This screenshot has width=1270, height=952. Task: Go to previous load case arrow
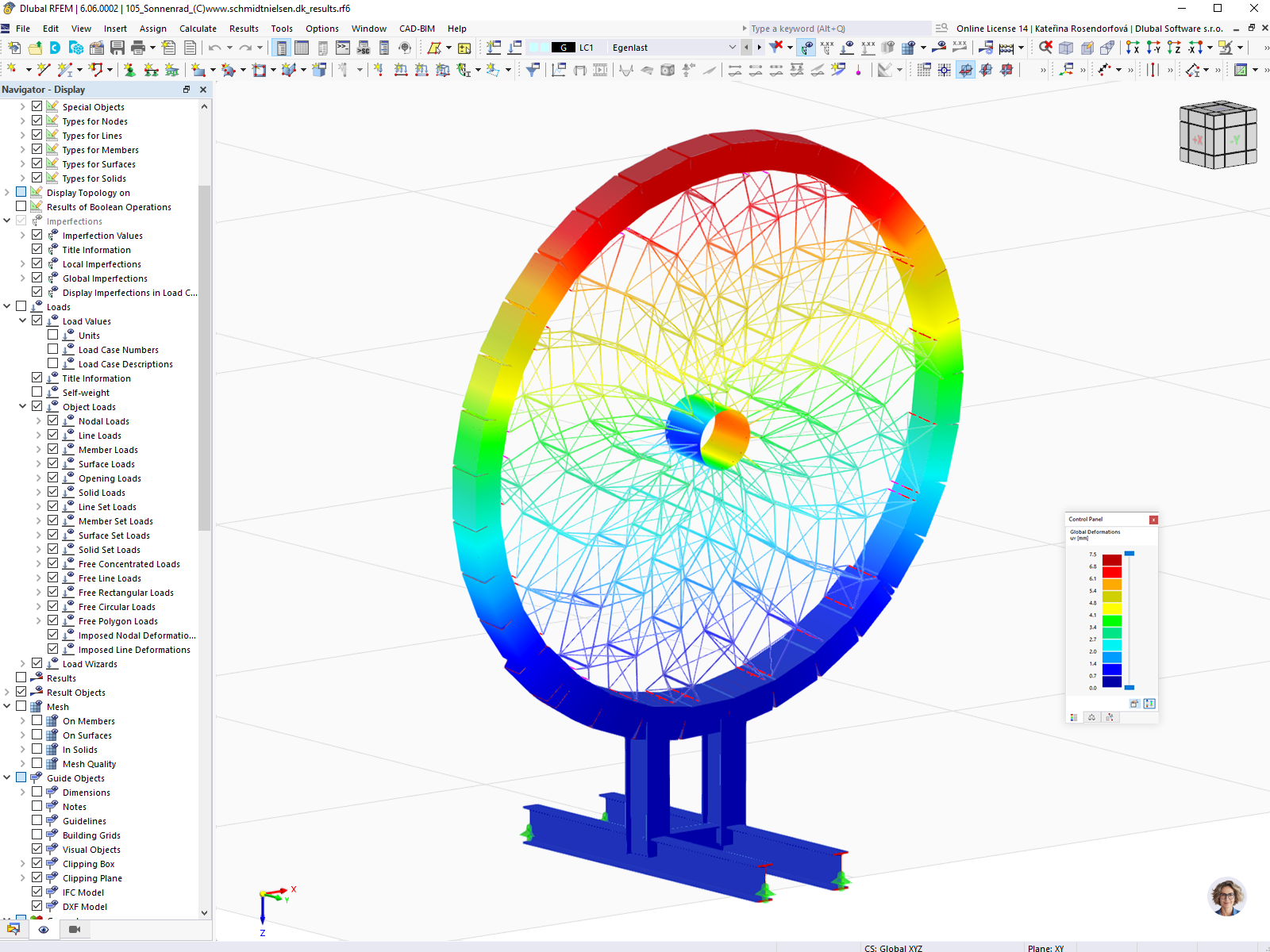tap(746, 48)
